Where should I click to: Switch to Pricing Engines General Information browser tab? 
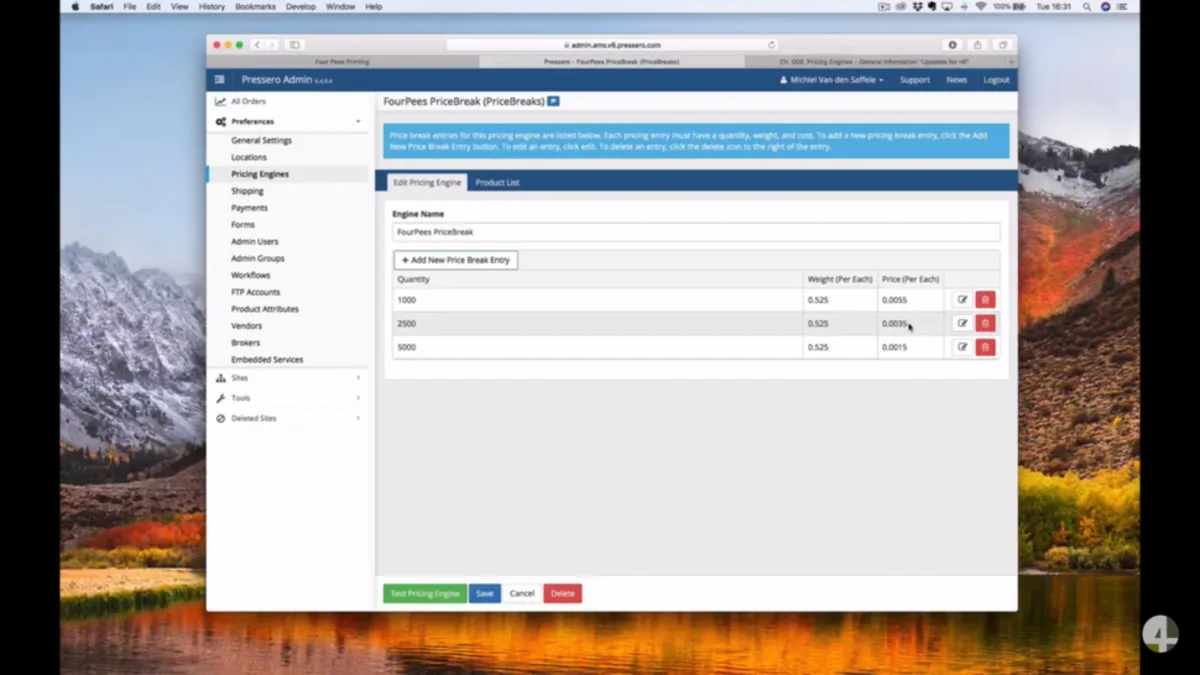point(875,61)
